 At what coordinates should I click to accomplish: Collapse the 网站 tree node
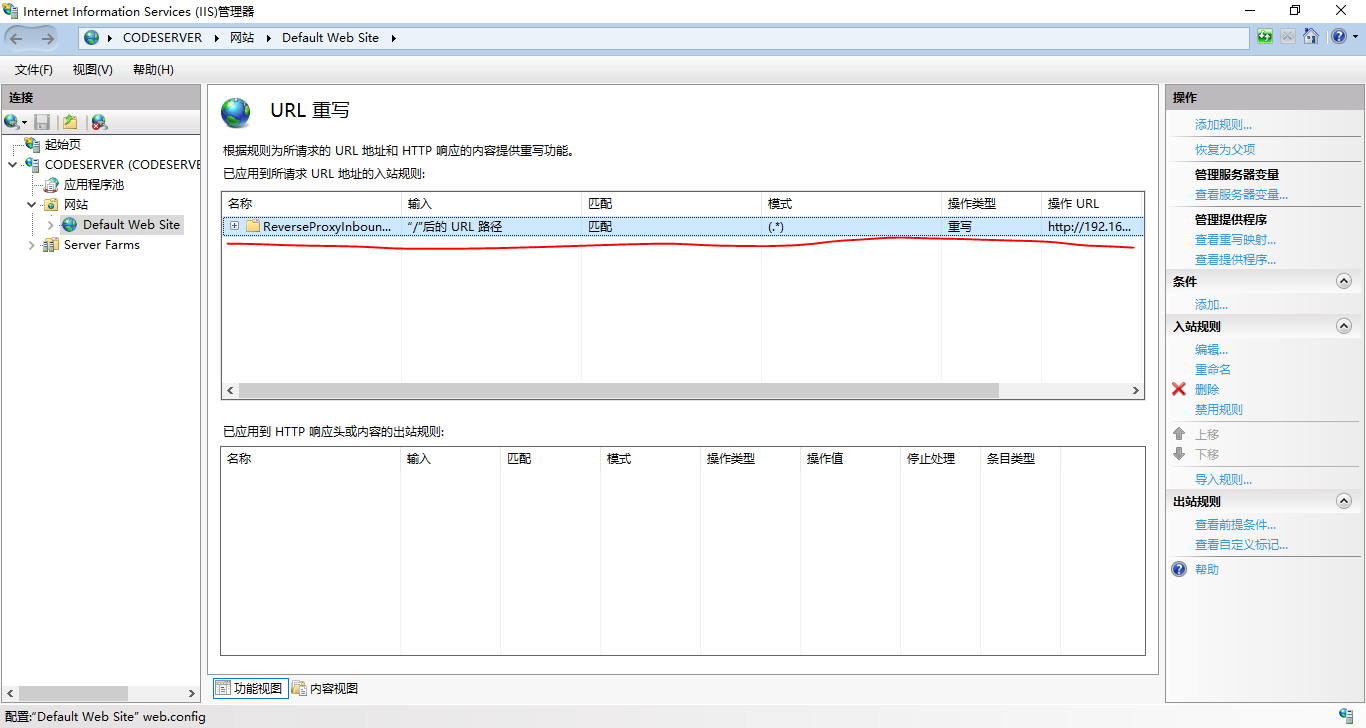tap(32, 205)
